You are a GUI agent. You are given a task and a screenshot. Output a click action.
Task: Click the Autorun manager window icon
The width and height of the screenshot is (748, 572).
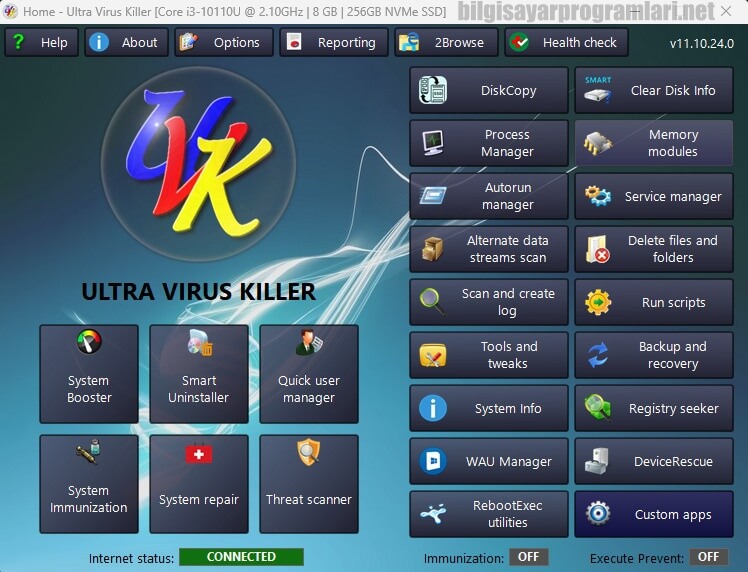[433, 196]
